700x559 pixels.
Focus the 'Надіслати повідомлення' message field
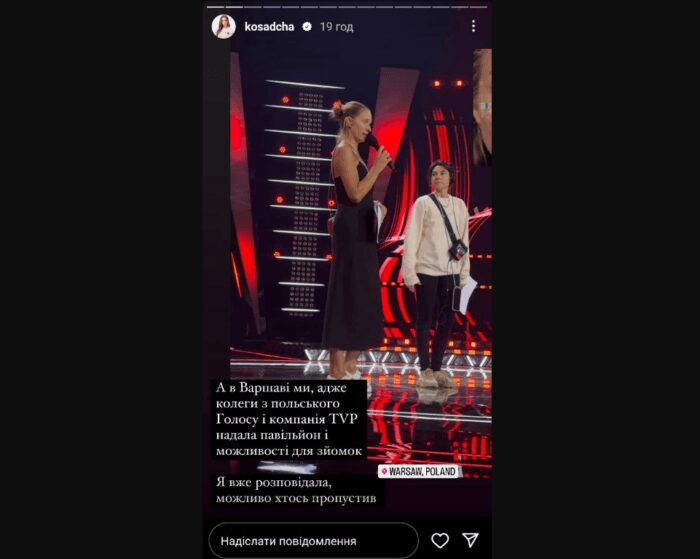[313, 541]
